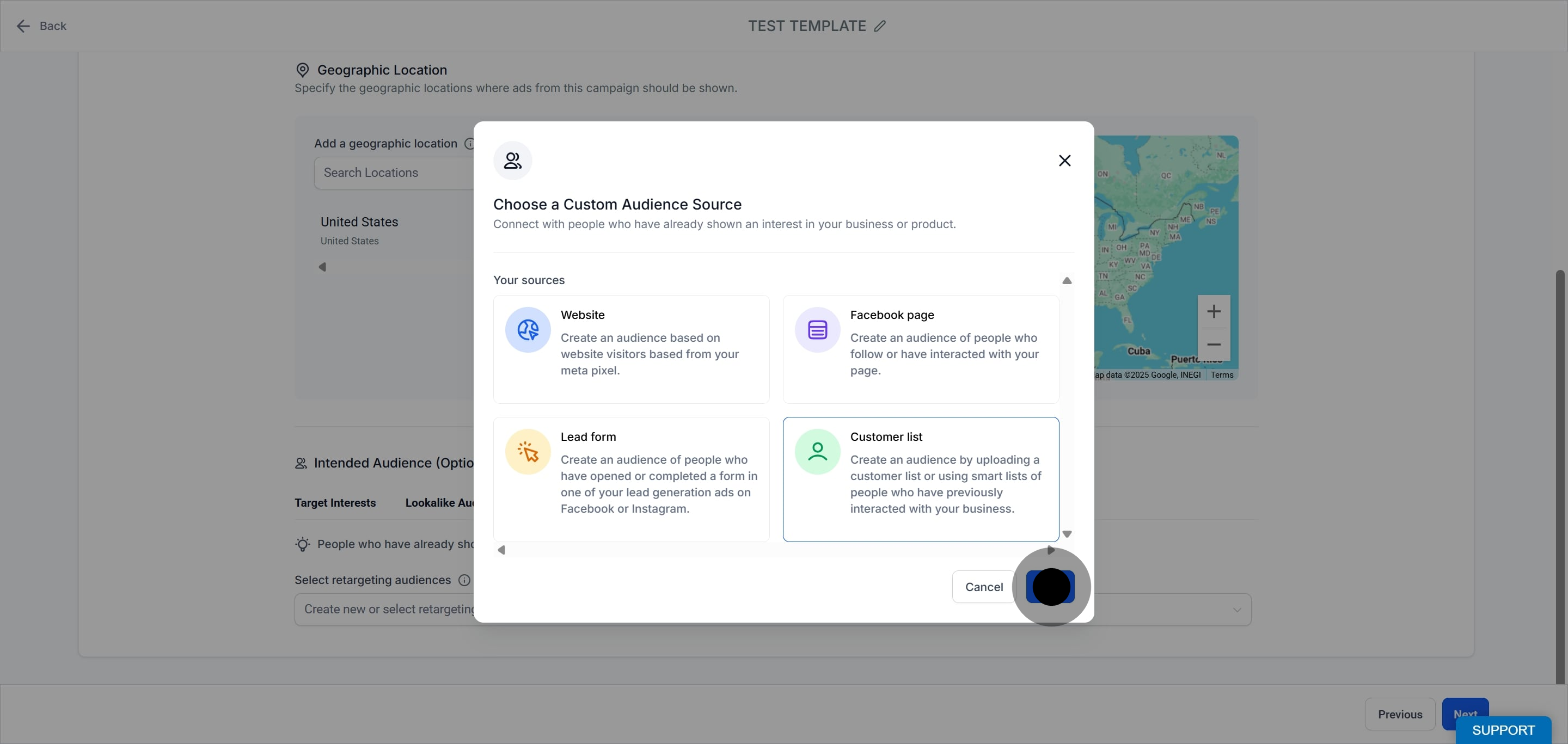Click the locations list scroll-left arrow

(323, 267)
